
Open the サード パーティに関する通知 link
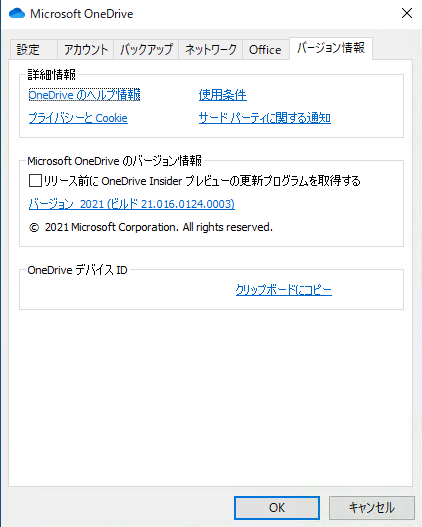pos(265,118)
